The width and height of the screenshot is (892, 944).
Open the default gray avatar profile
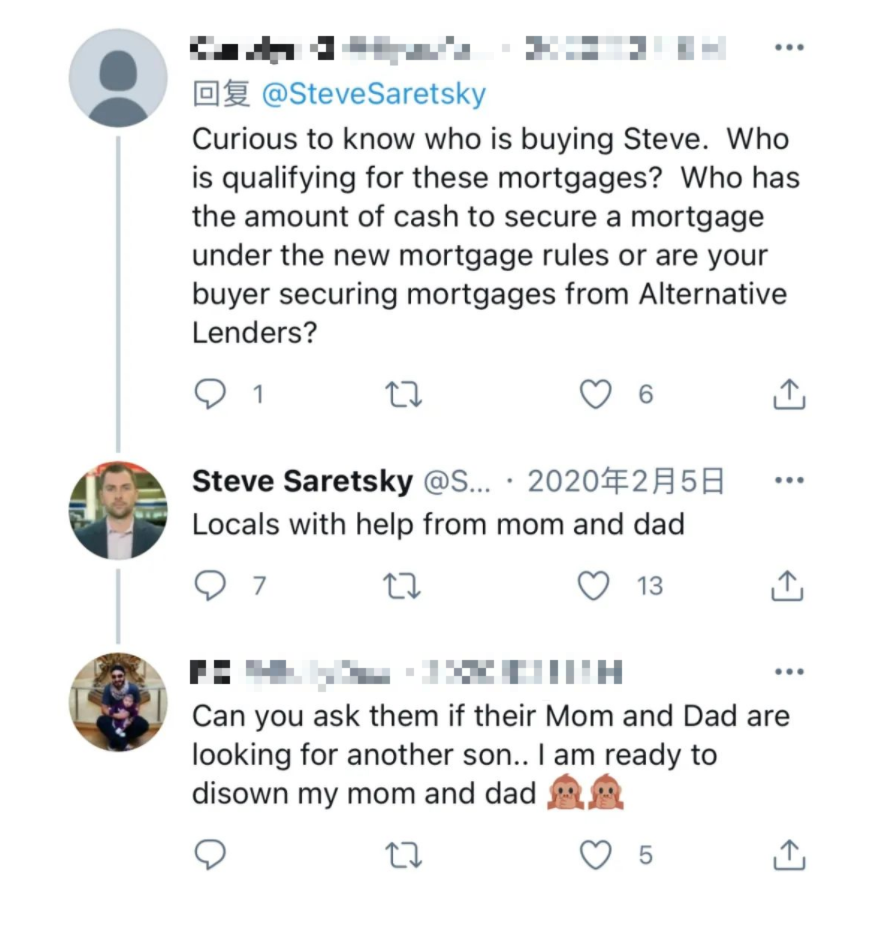pos(118,78)
